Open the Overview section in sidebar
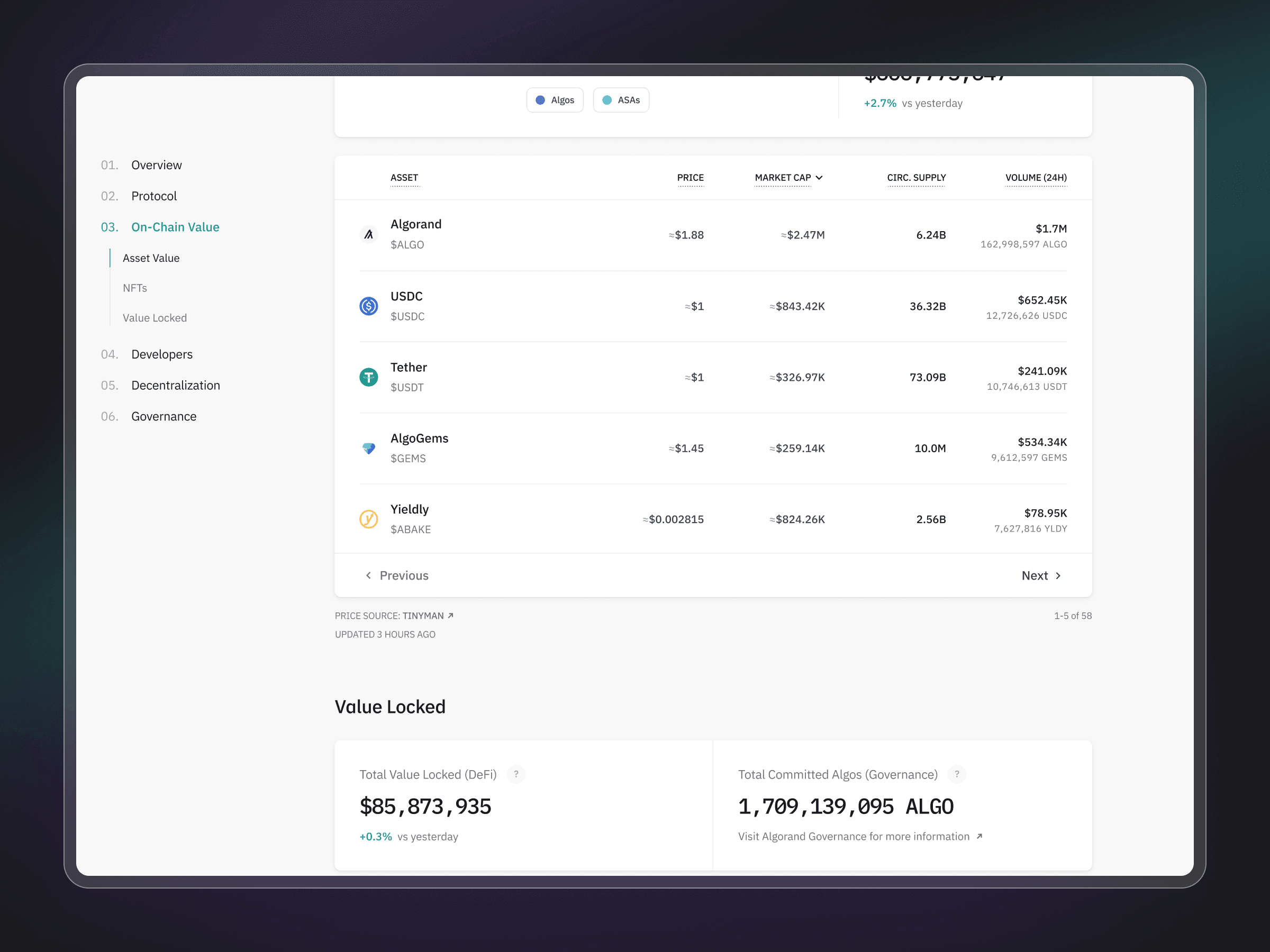The width and height of the screenshot is (1270, 952). [x=156, y=165]
